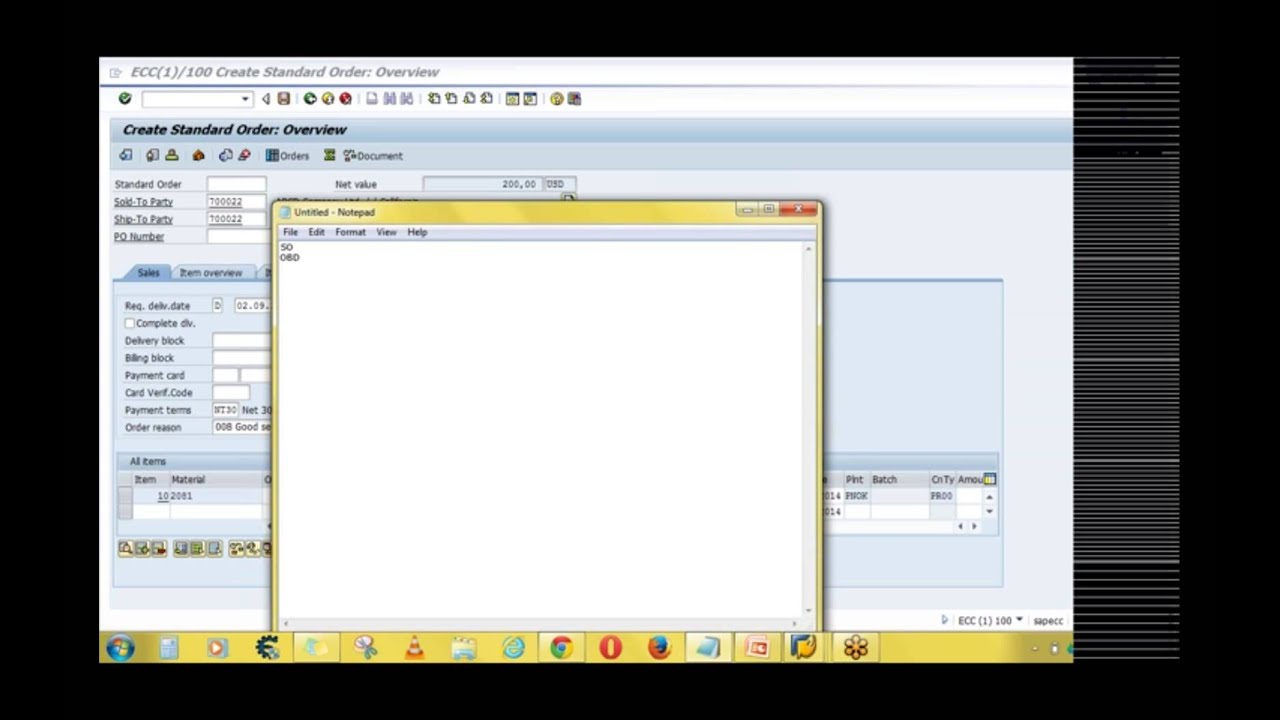Open the ECC (1) 100 status bar dropdown
Screen dimensions: 1280x720
(x=1019, y=620)
